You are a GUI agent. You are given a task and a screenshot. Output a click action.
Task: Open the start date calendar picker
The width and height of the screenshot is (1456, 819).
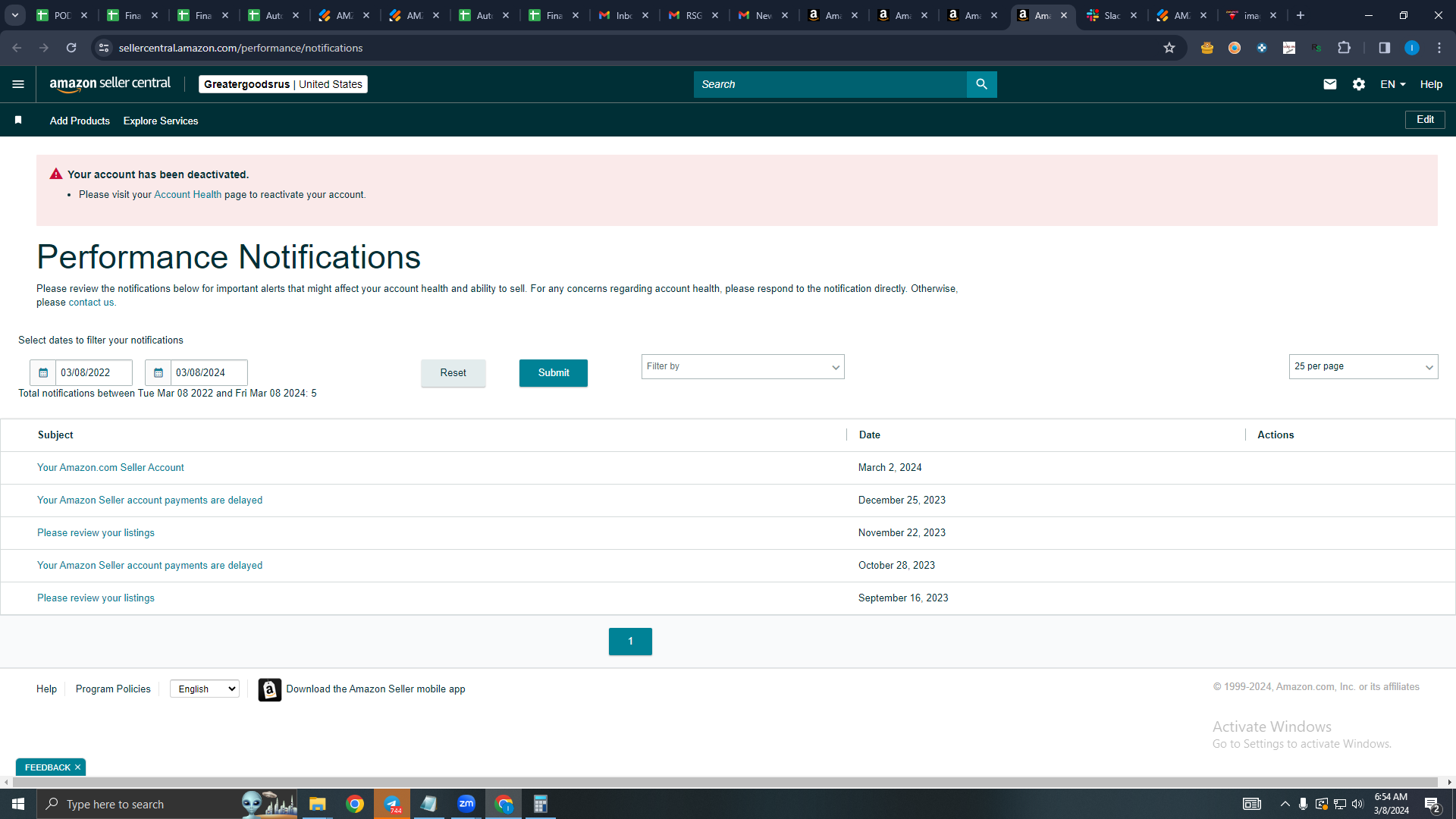coord(43,372)
